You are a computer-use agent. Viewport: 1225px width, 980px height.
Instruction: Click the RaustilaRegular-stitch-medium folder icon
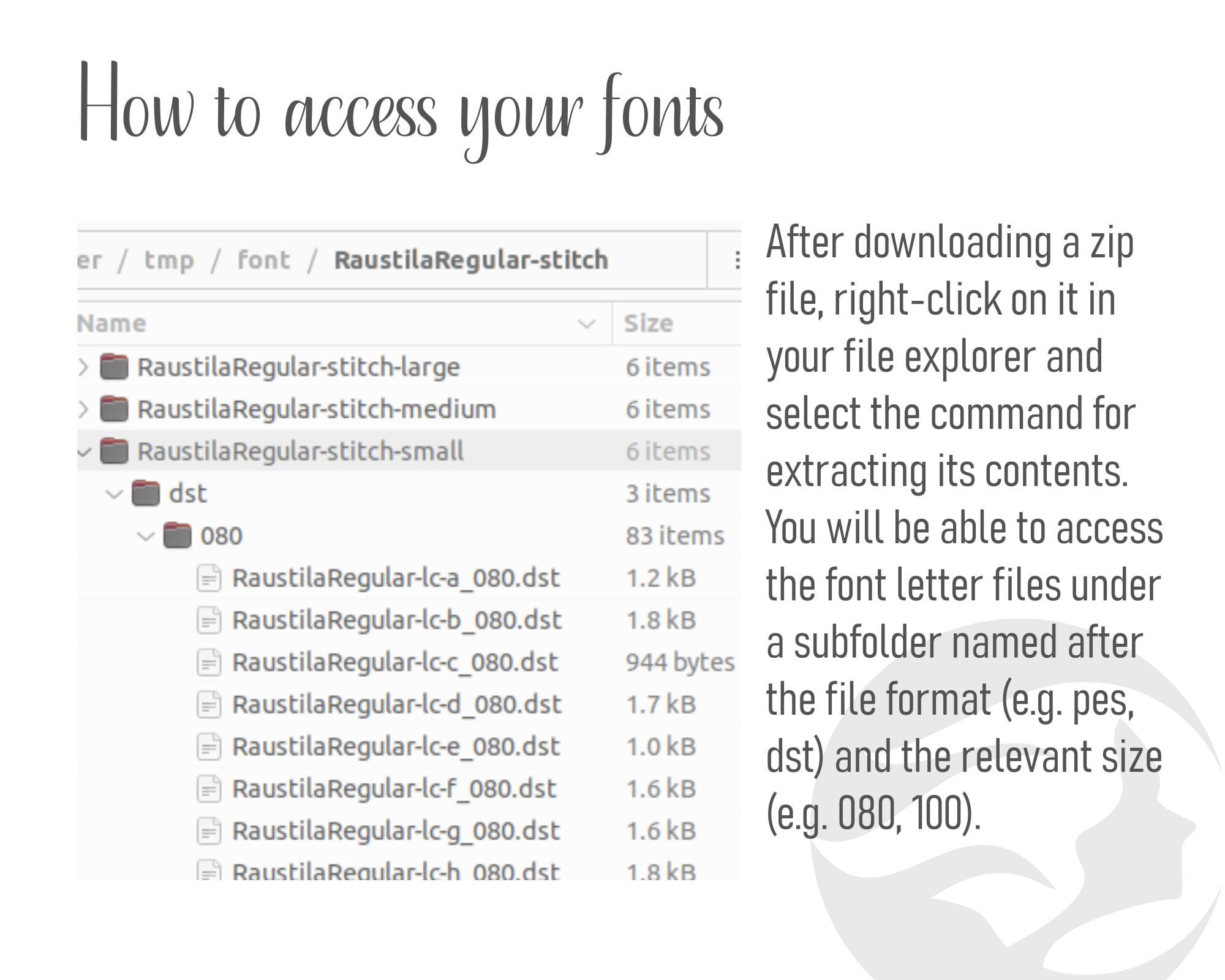(x=114, y=409)
